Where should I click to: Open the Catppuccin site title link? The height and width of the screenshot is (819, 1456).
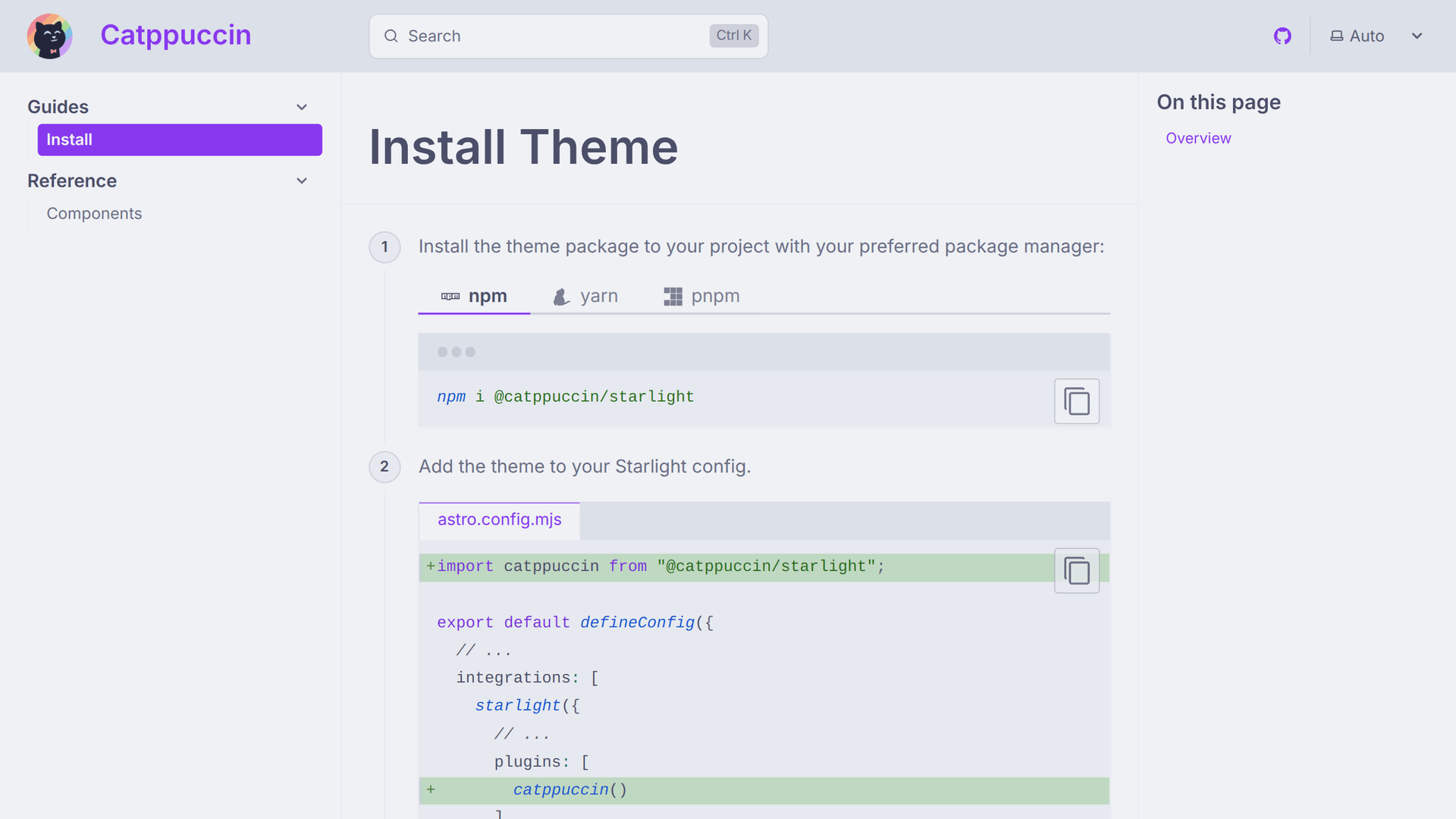[x=175, y=35]
